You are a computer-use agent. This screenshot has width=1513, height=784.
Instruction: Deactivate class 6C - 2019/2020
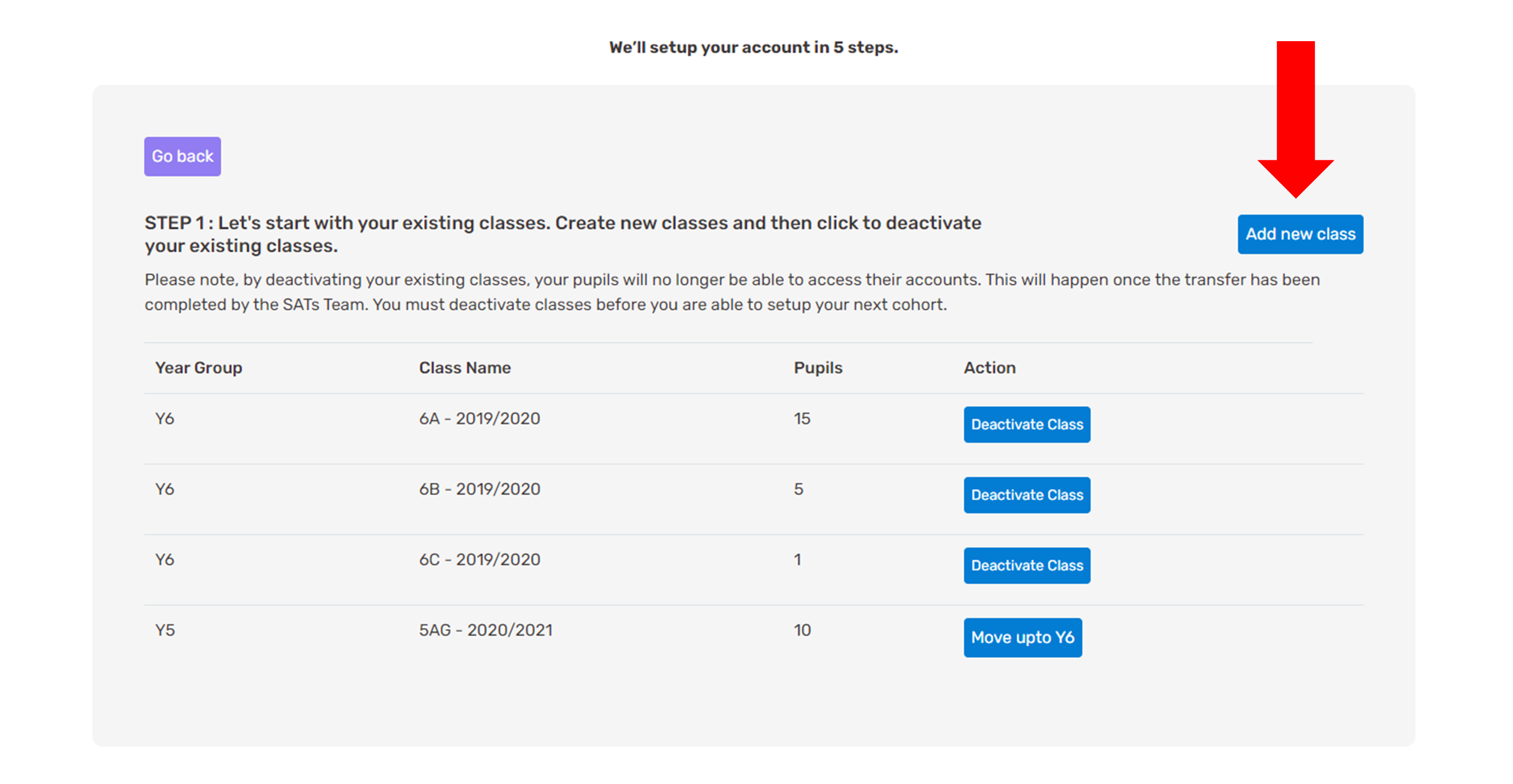point(1027,566)
